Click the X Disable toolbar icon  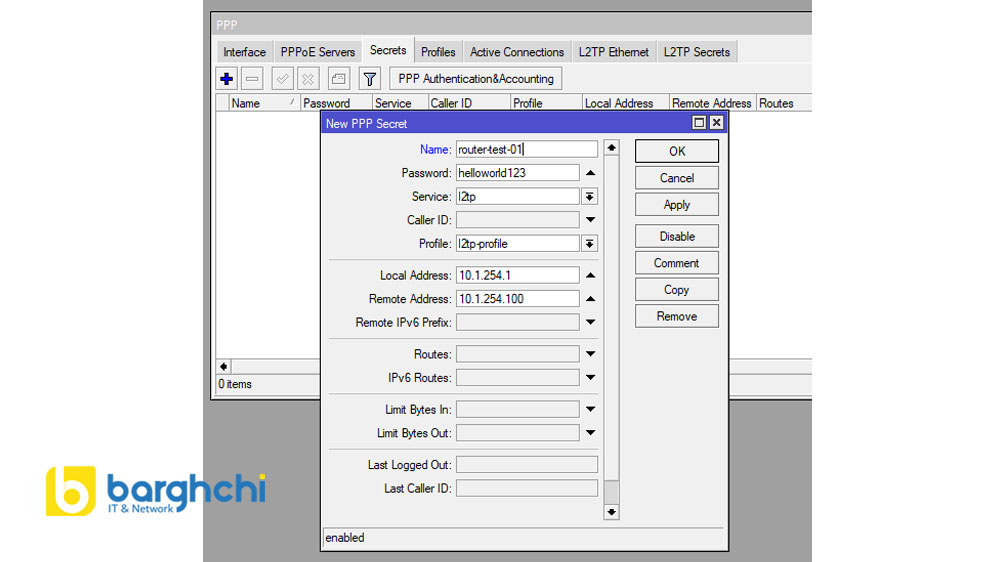tap(308, 79)
